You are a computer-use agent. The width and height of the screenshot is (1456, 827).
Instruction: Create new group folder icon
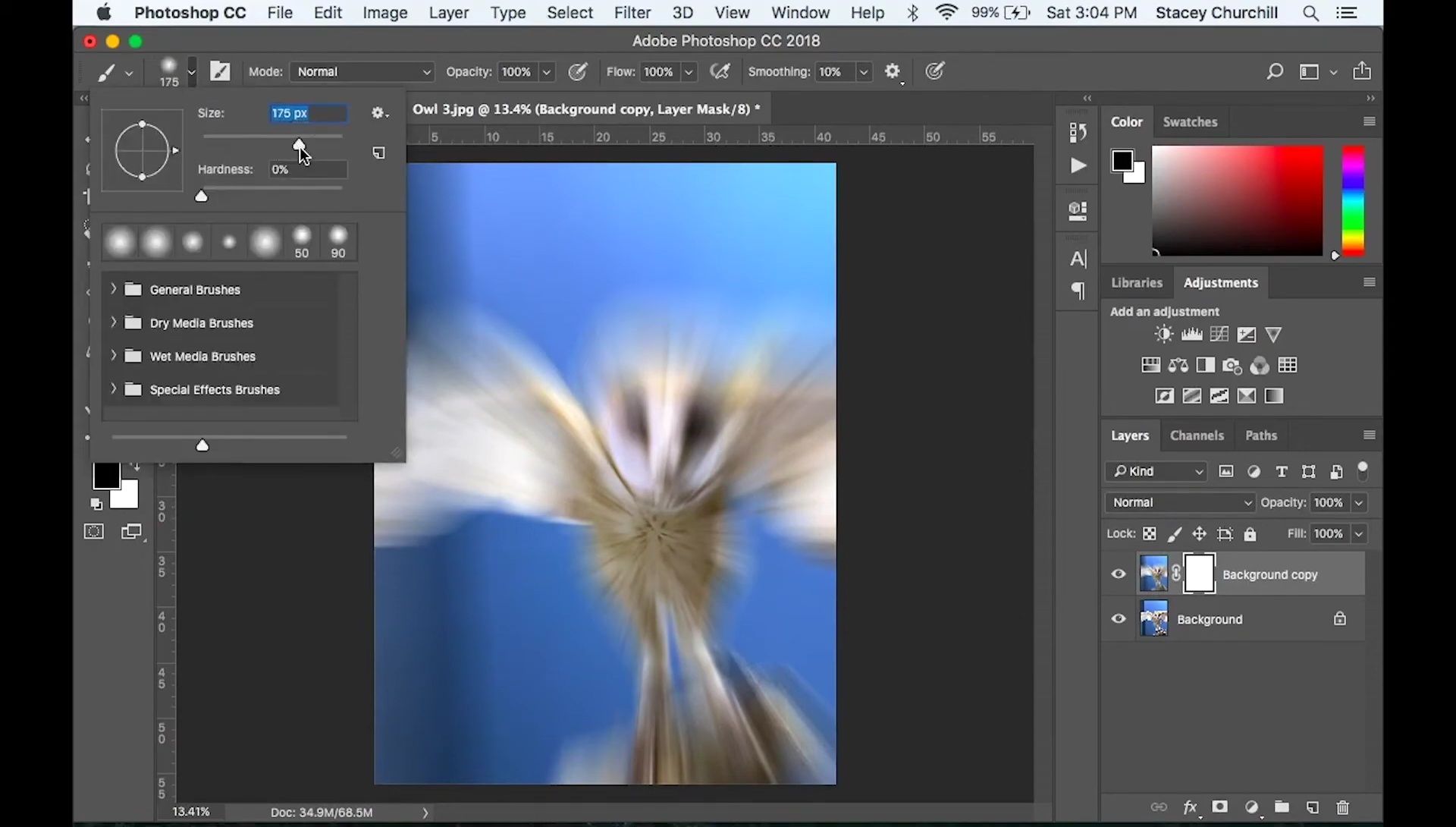[x=1282, y=807]
